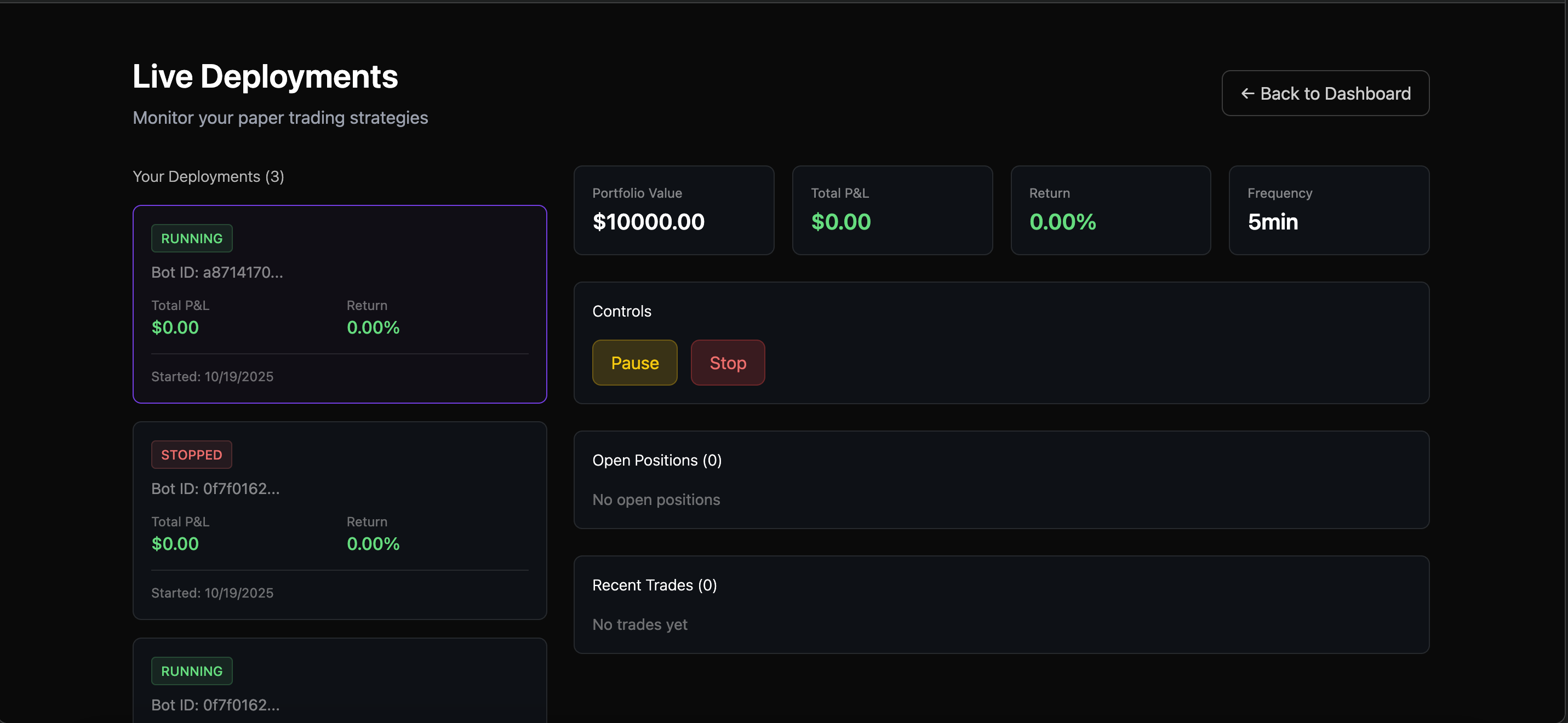Screen dimensions: 1568x723
Task: Click the Back to Dashboard button
Action: coord(1325,93)
